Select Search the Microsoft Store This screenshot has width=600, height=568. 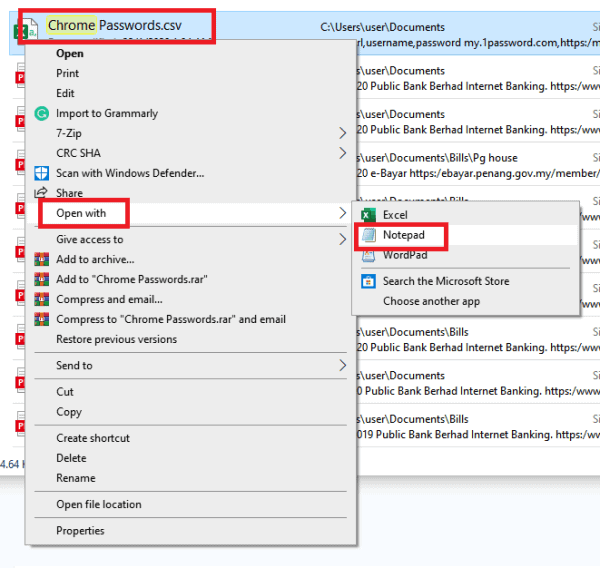pos(446,281)
